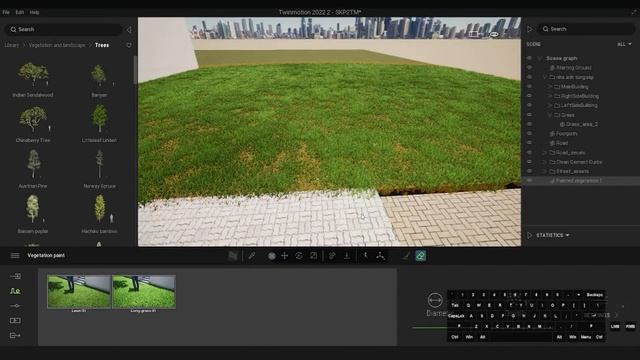Go to Vegetation and landscape breadcrumb
Viewport: 640px width, 360px height.
57,45
